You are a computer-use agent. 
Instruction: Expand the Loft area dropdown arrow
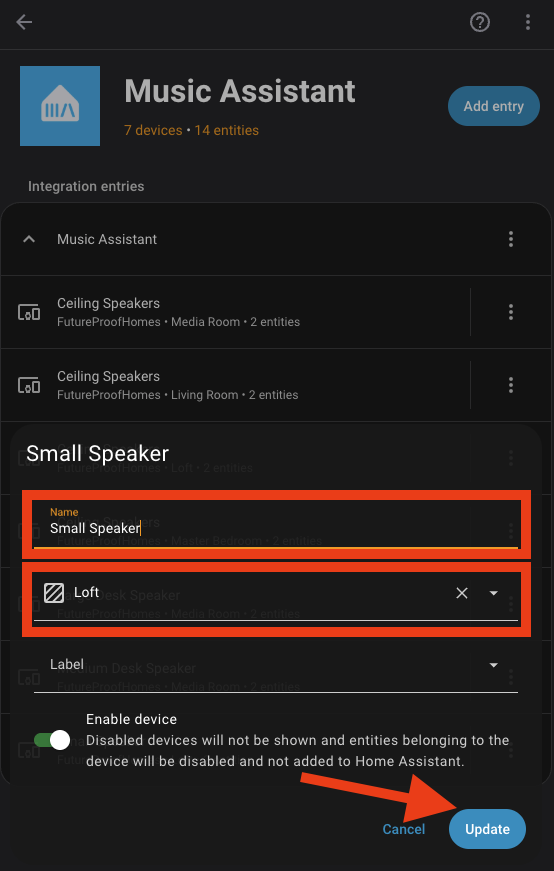coord(493,593)
